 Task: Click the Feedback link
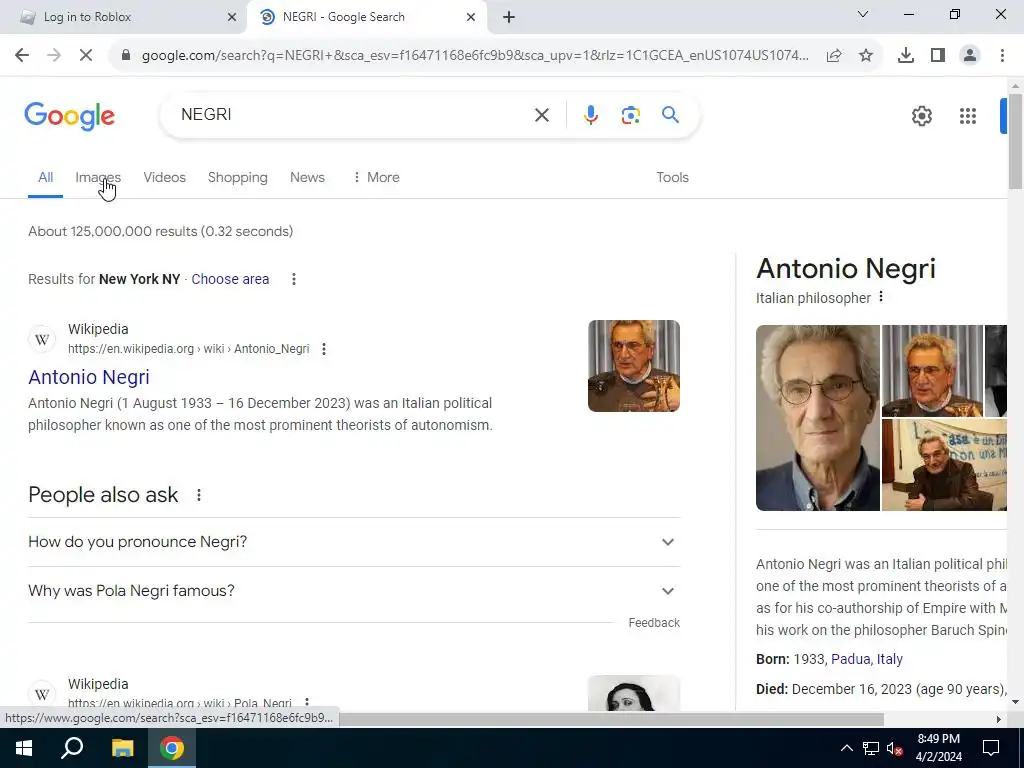(654, 623)
